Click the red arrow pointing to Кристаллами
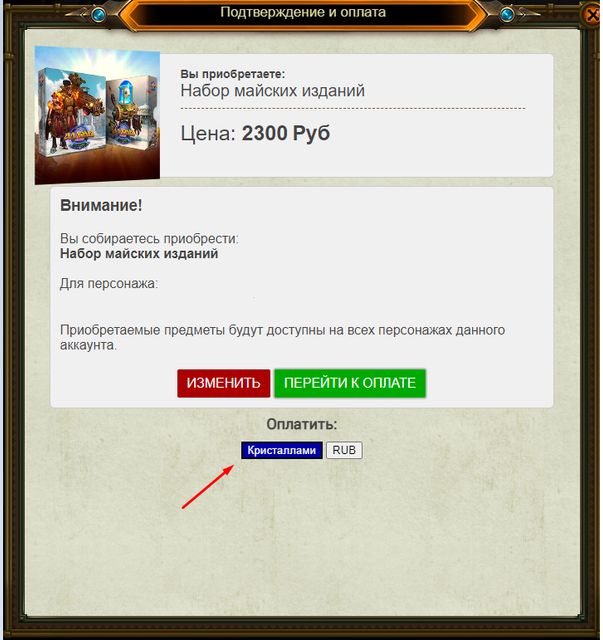This screenshot has height=640, width=603. (207, 487)
